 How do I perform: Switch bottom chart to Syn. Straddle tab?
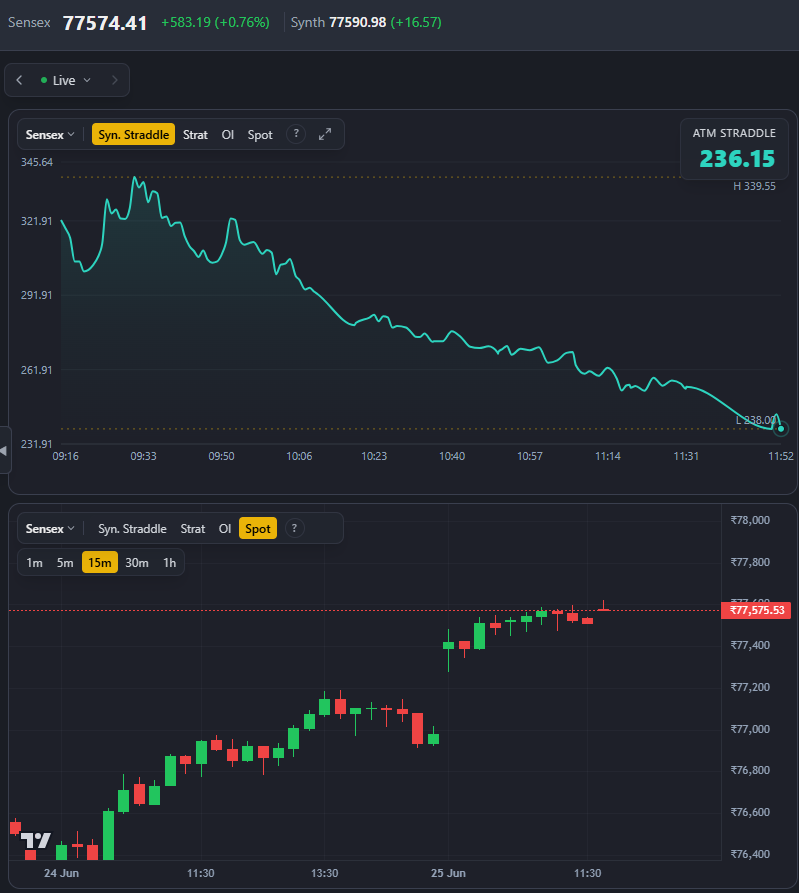click(x=132, y=529)
